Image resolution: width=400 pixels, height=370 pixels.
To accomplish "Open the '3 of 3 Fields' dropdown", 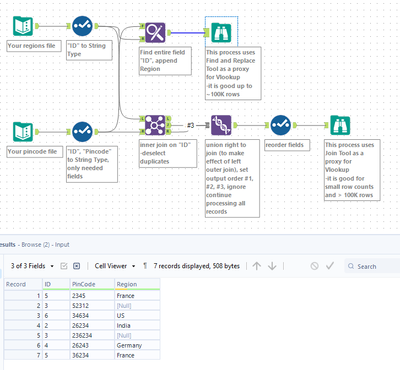I will click(x=32, y=266).
